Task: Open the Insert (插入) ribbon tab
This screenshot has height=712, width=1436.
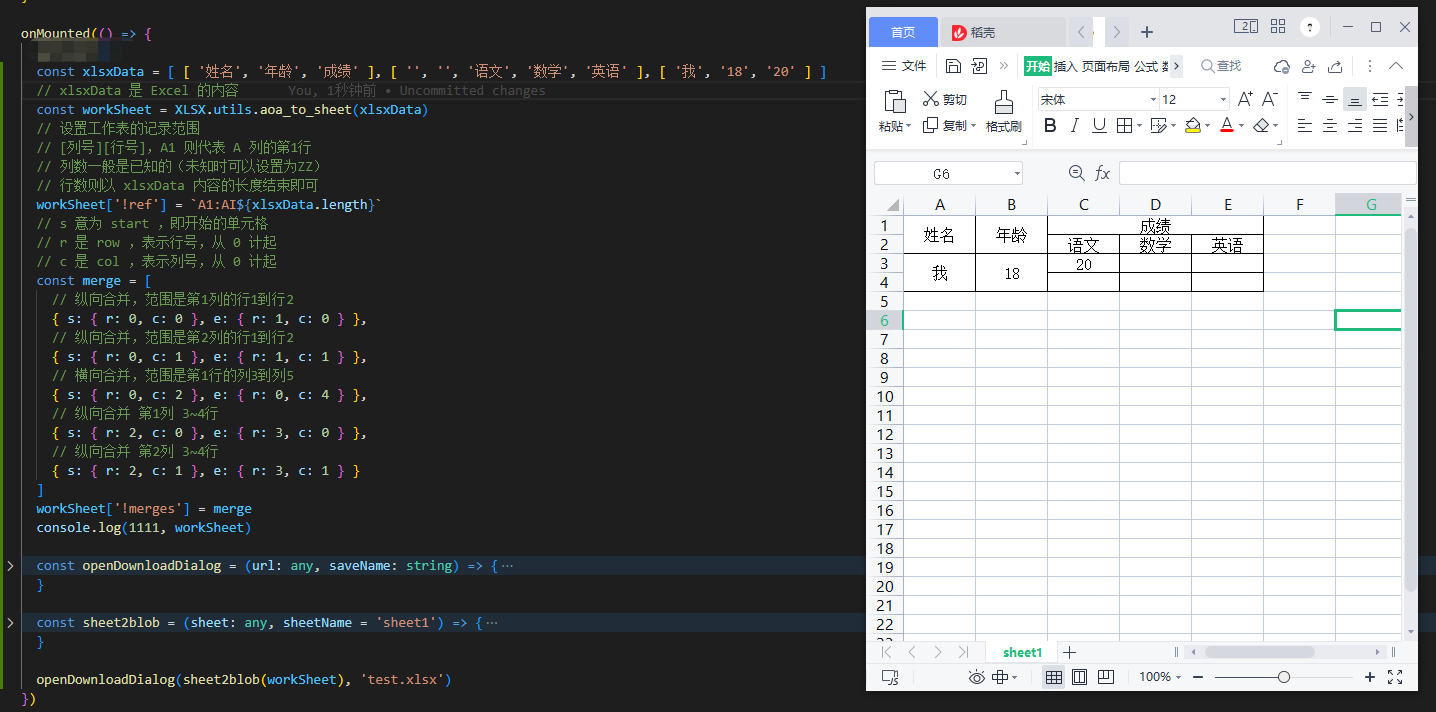Action: pyautogui.click(x=1065, y=66)
